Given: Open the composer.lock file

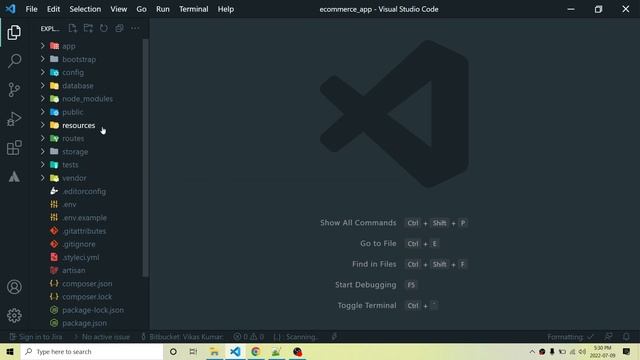Looking at the screenshot, I should [87, 296].
